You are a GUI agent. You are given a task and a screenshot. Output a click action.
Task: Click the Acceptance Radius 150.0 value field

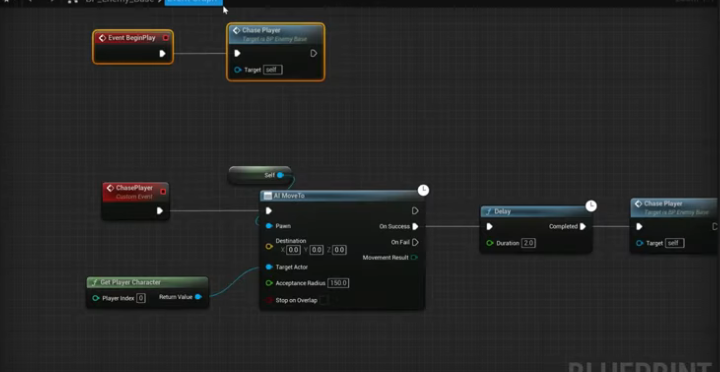[338, 283]
